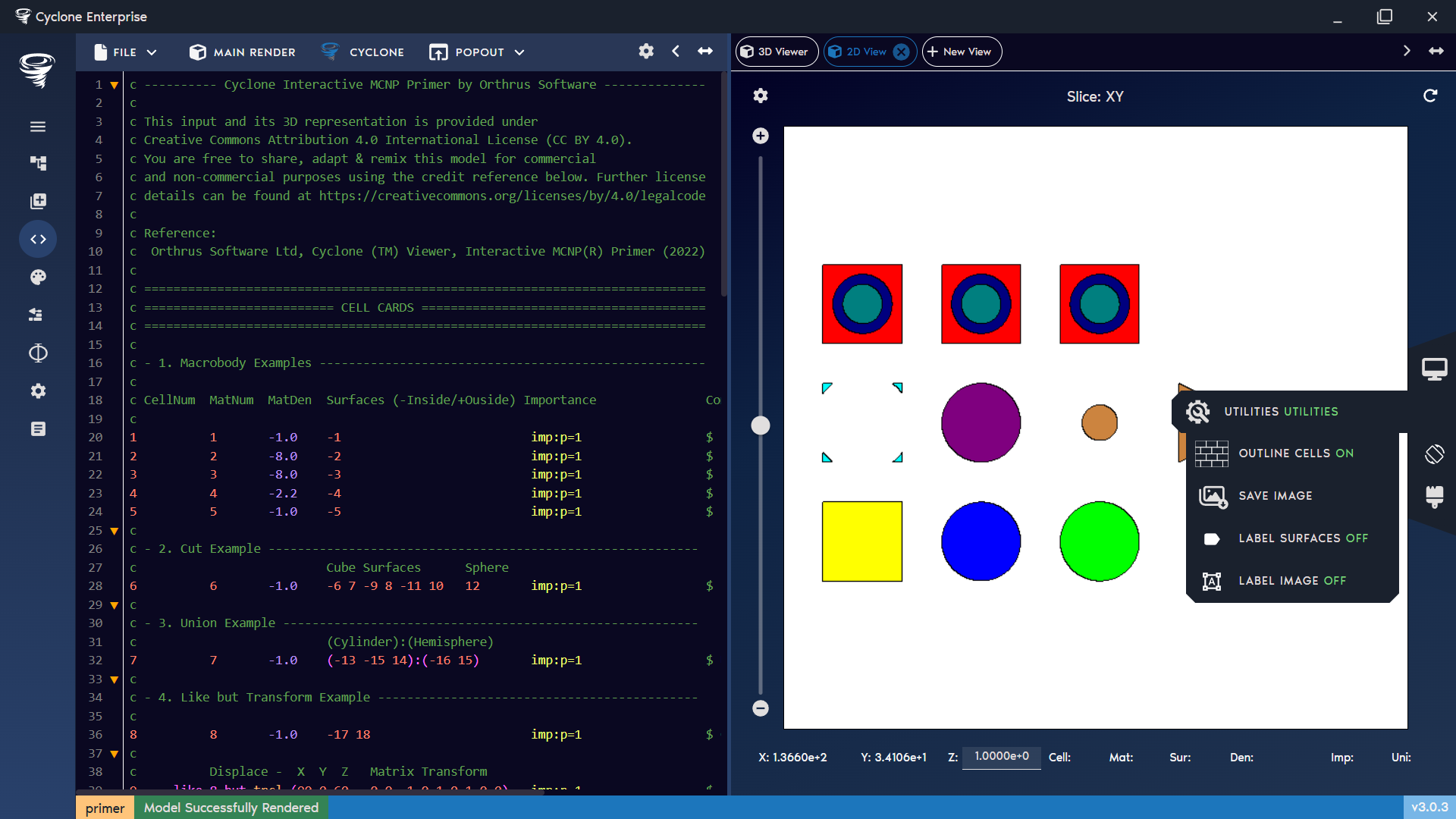Open the log/notes icon at sidebar bottom
This screenshot has height=819, width=1456.
click(x=38, y=428)
